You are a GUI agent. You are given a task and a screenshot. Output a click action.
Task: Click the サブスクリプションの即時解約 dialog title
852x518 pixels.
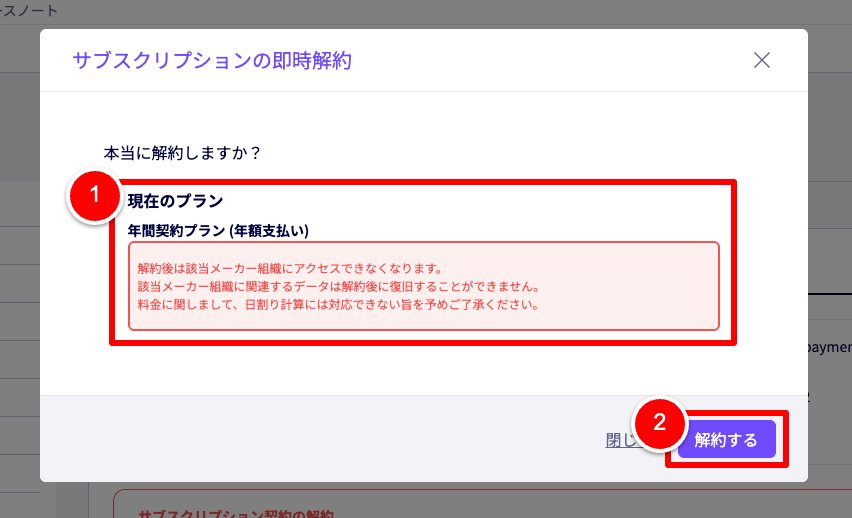pyautogui.click(x=212, y=60)
